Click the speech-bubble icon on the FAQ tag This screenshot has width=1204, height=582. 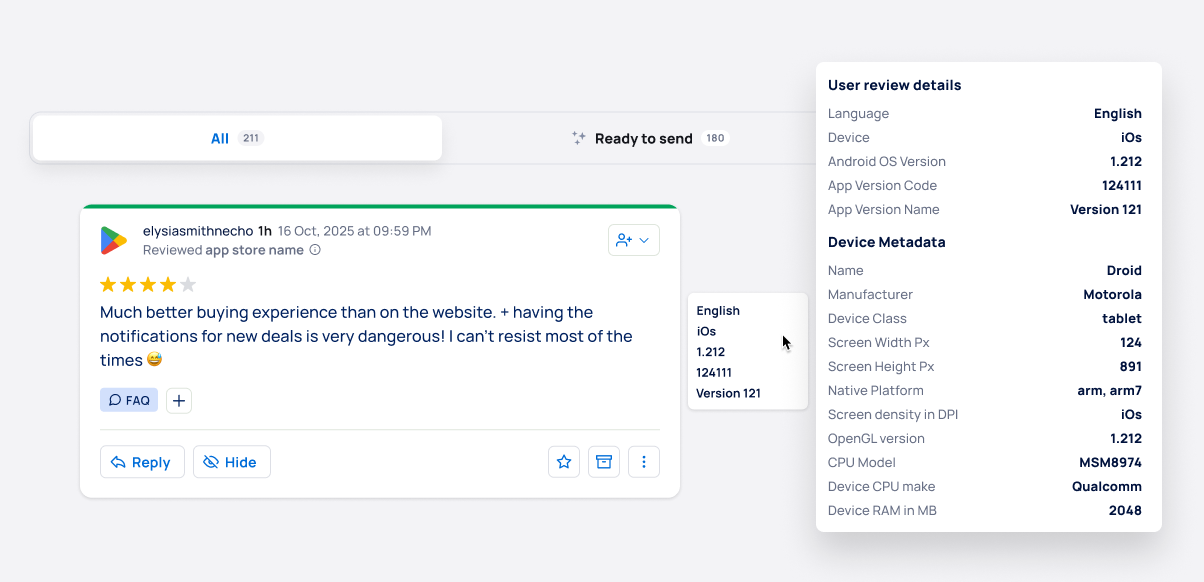coord(114,399)
